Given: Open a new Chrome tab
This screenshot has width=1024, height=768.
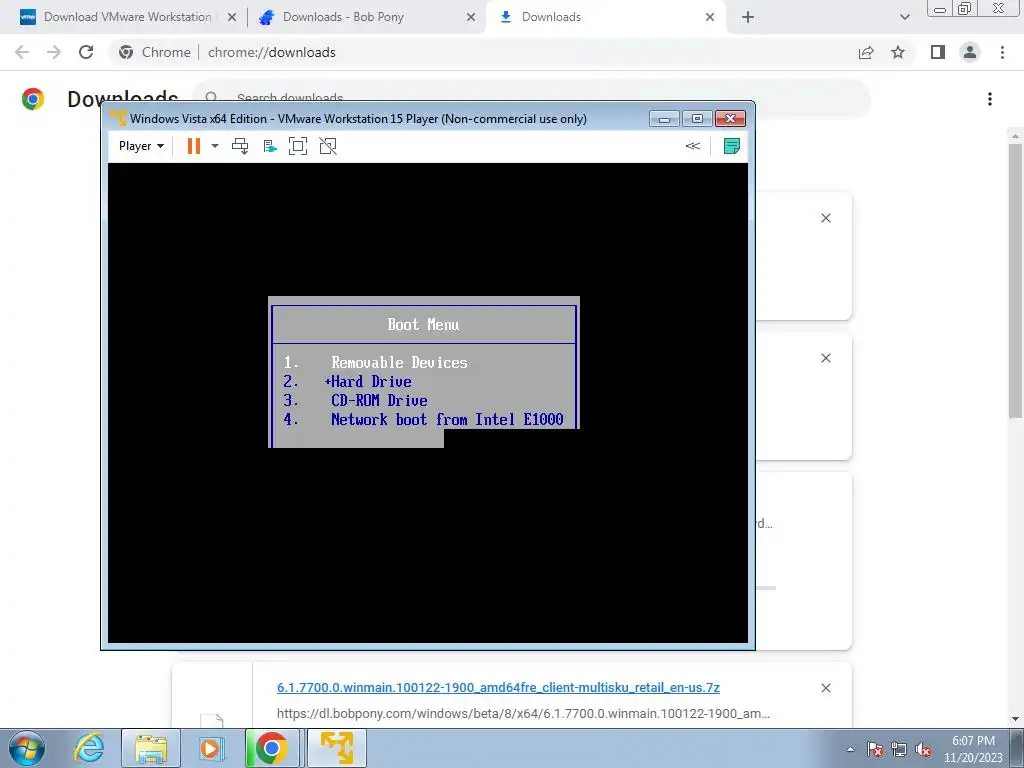Looking at the screenshot, I should pos(748,17).
